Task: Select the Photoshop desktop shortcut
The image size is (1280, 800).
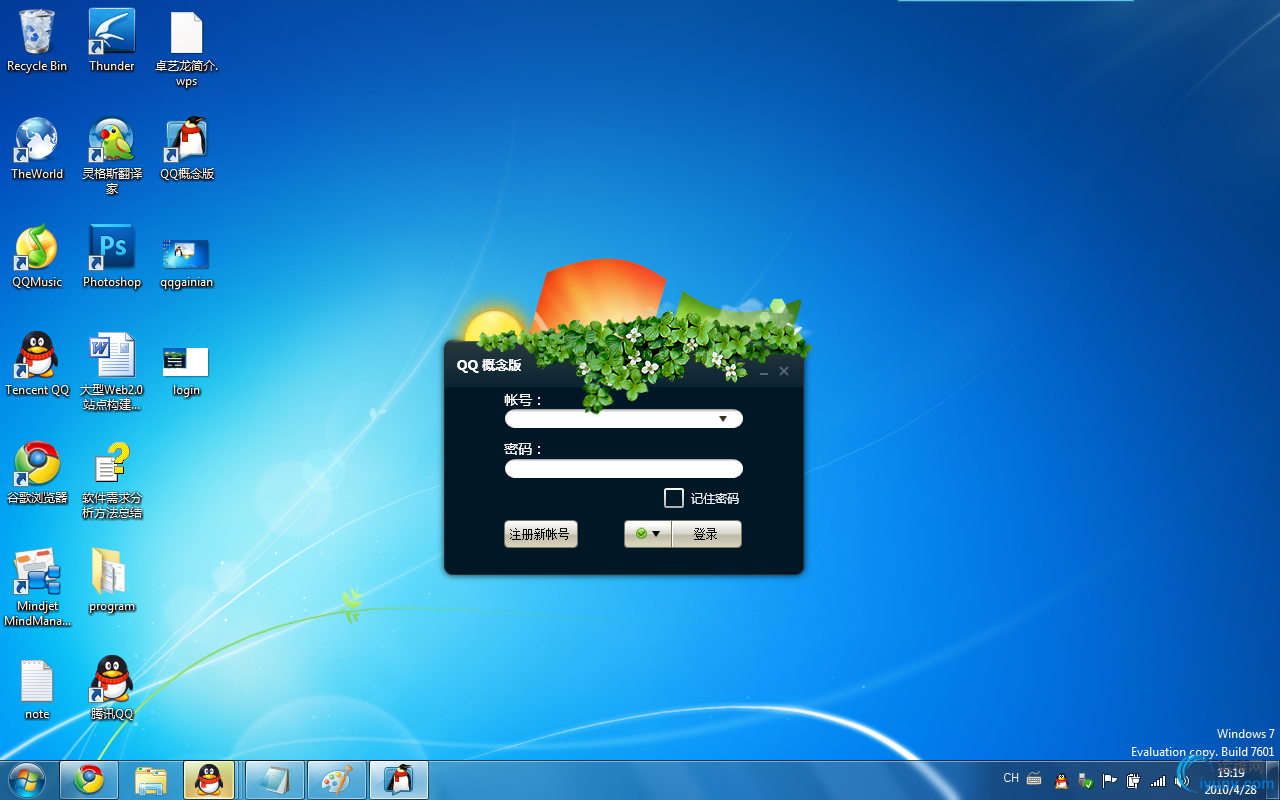Action: [x=112, y=257]
